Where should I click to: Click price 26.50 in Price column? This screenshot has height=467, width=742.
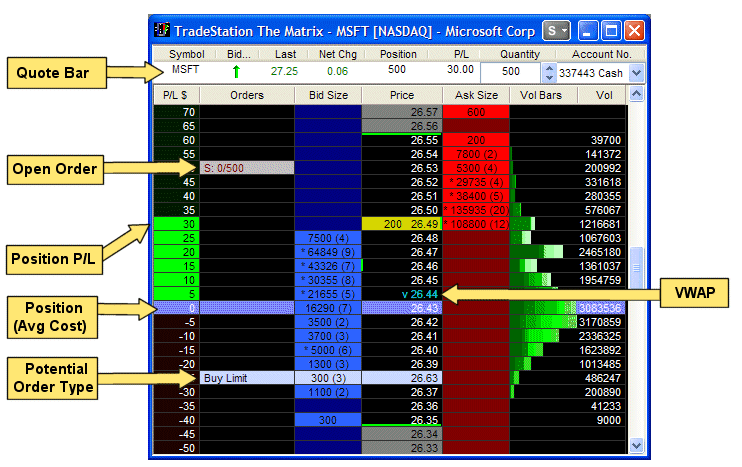tap(402, 211)
